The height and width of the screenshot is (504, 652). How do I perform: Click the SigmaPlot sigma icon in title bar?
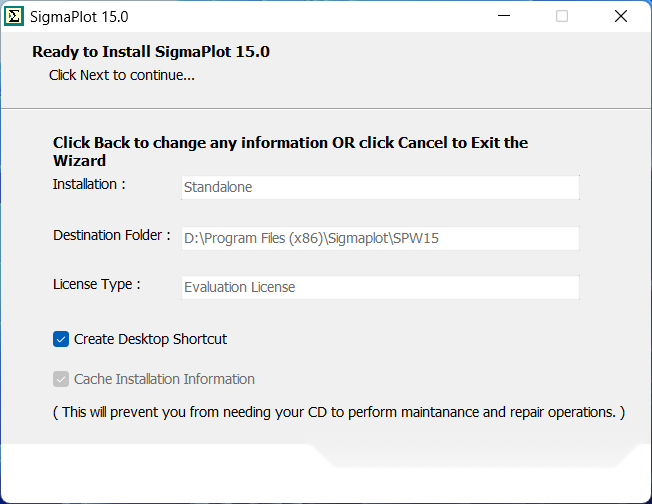click(x=14, y=17)
